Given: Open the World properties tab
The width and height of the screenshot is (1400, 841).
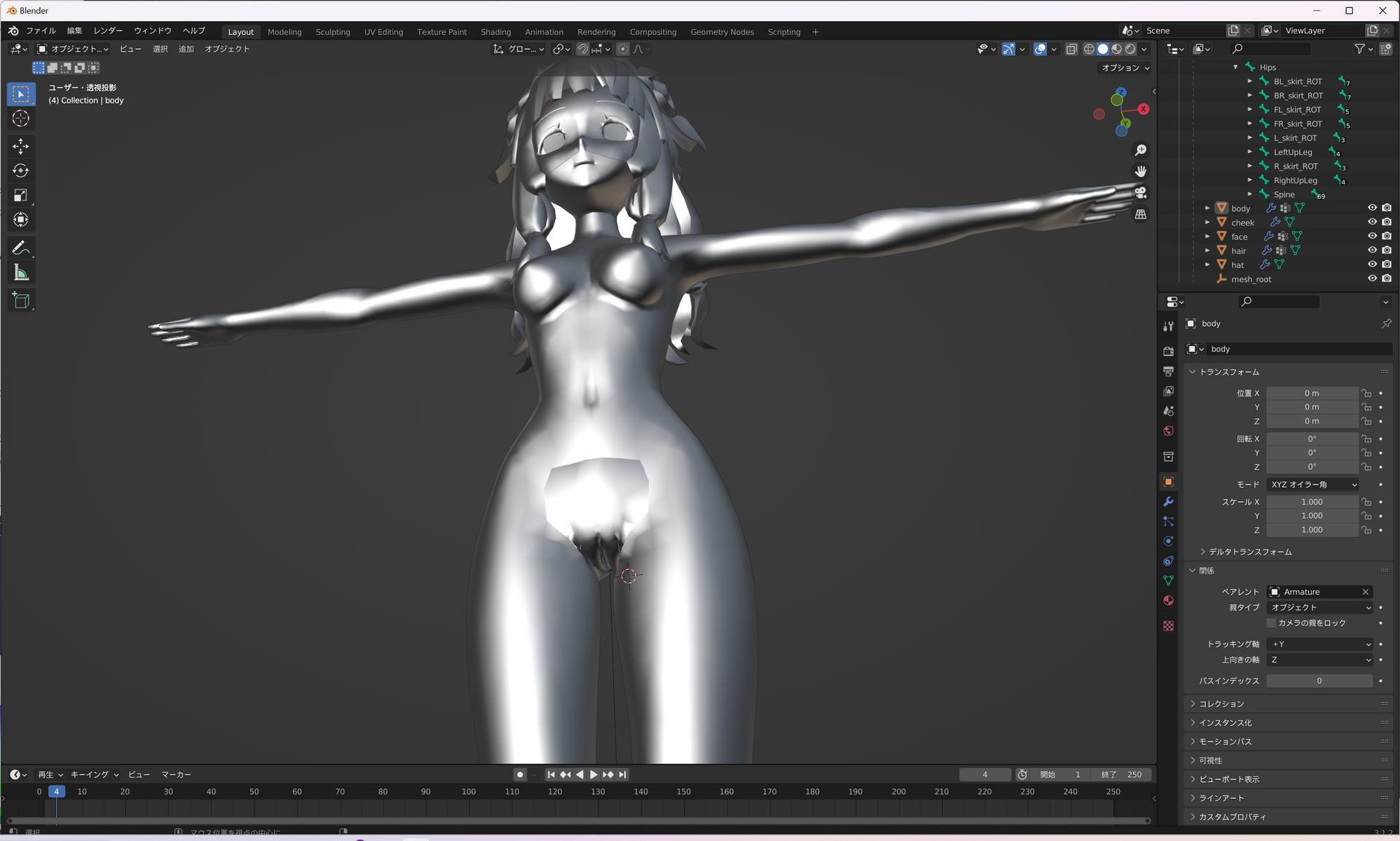Looking at the screenshot, I should 1168,431.
